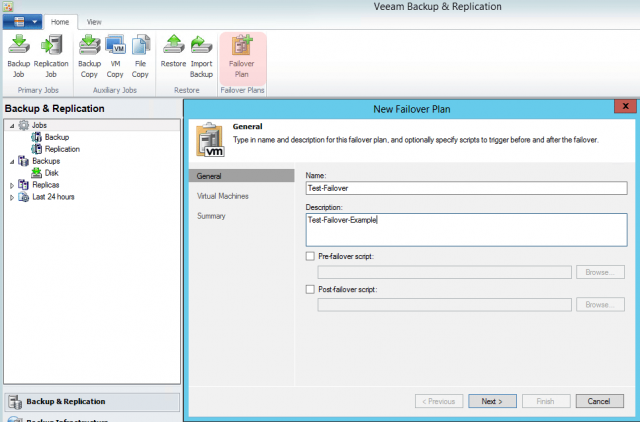Viewport: 640px width, 422px height.
Task: Open the Restore wizard icon
Action: [173, 46]
